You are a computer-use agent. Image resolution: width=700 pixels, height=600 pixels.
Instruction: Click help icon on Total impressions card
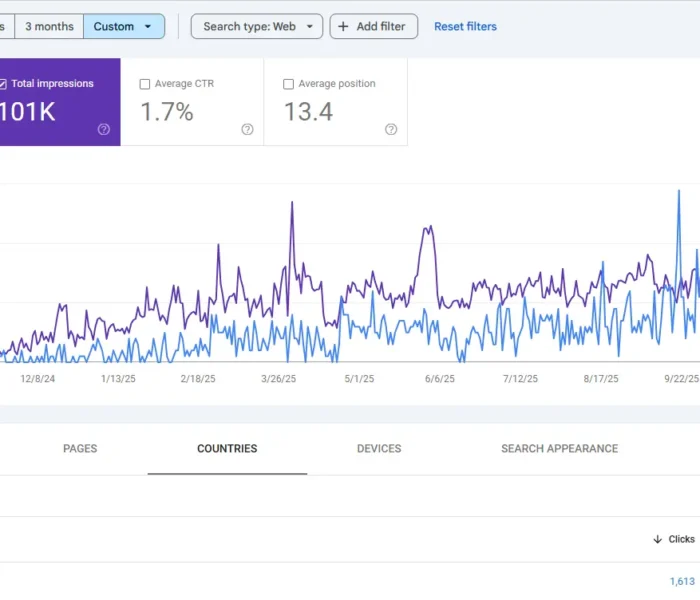pos(104,129)
